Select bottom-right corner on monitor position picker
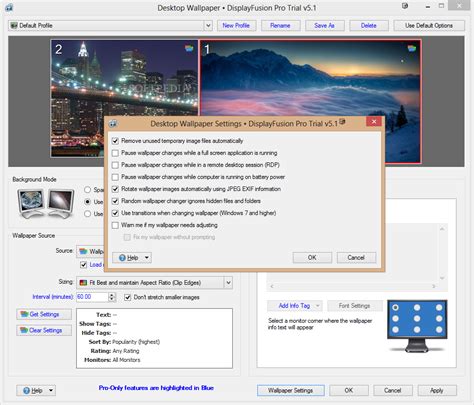Image resolution: width=474 pixels, height=405 pixels. [439, 329]
